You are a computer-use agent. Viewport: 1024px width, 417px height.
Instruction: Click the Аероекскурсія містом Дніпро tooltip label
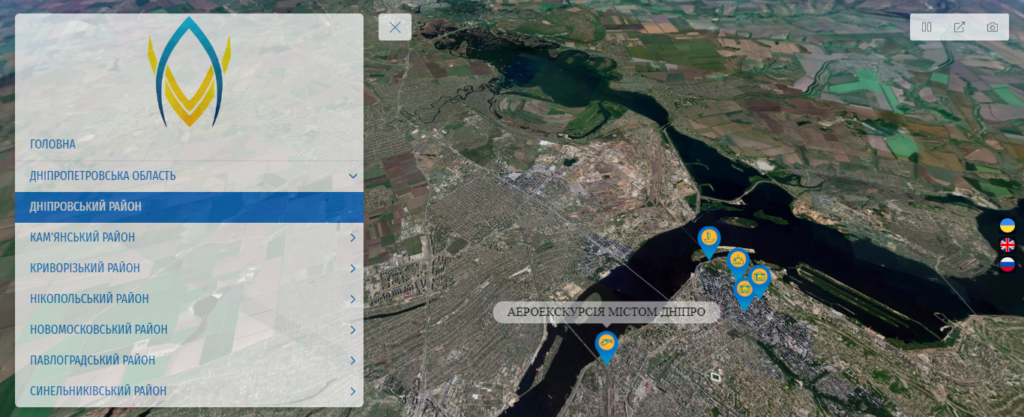606,312
